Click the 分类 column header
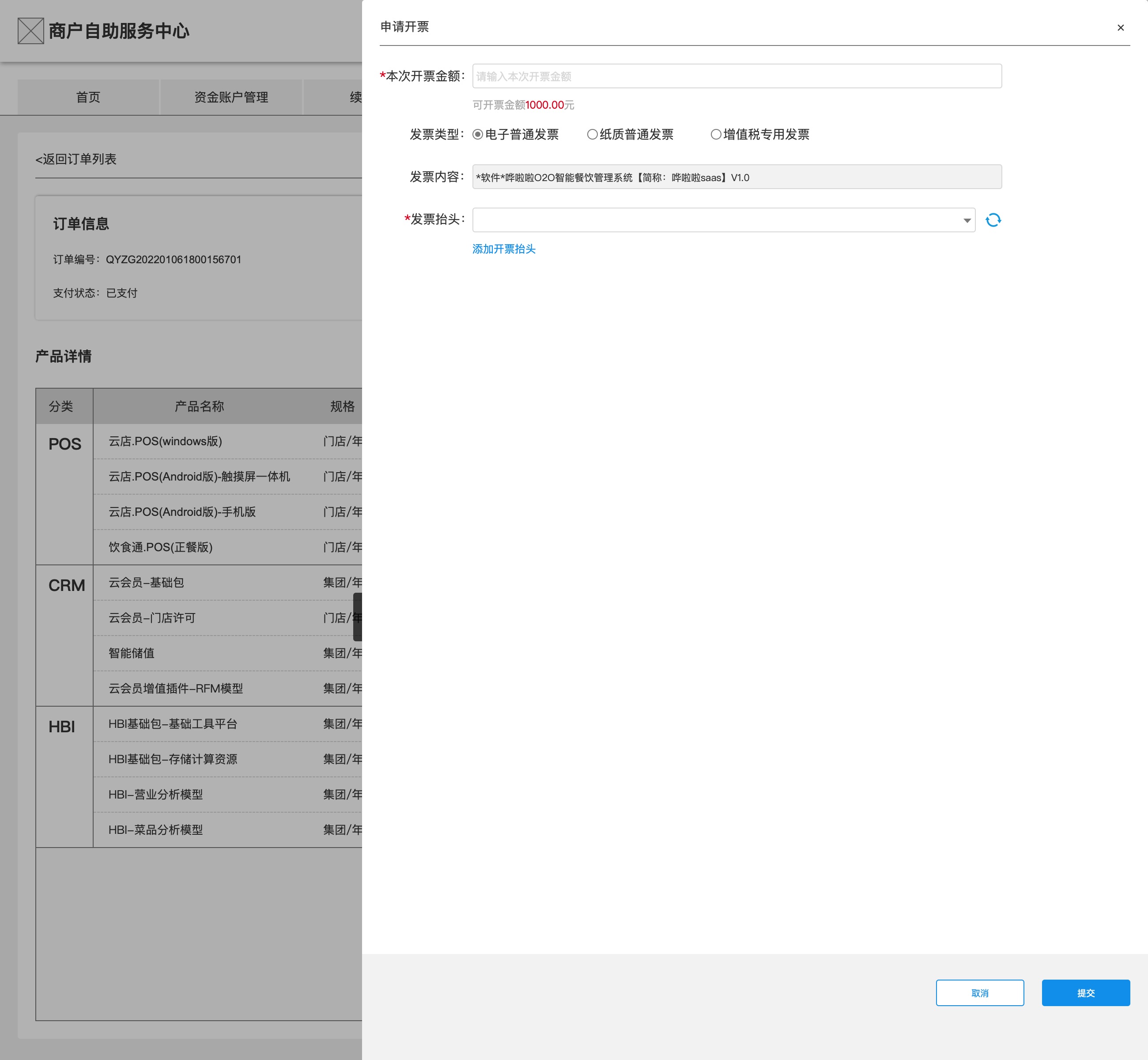 click(64, 407)
